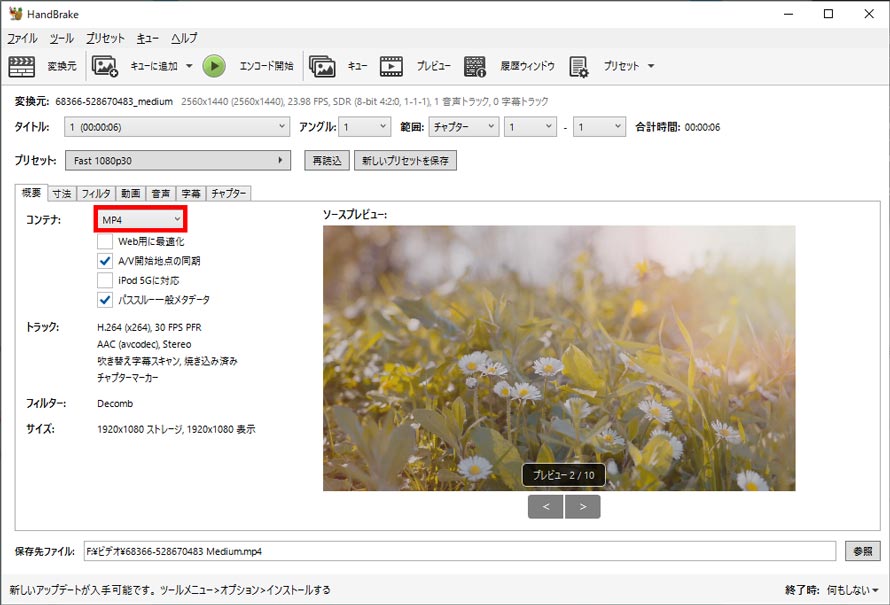Open the アングル dropdown

tap(364, 127)
